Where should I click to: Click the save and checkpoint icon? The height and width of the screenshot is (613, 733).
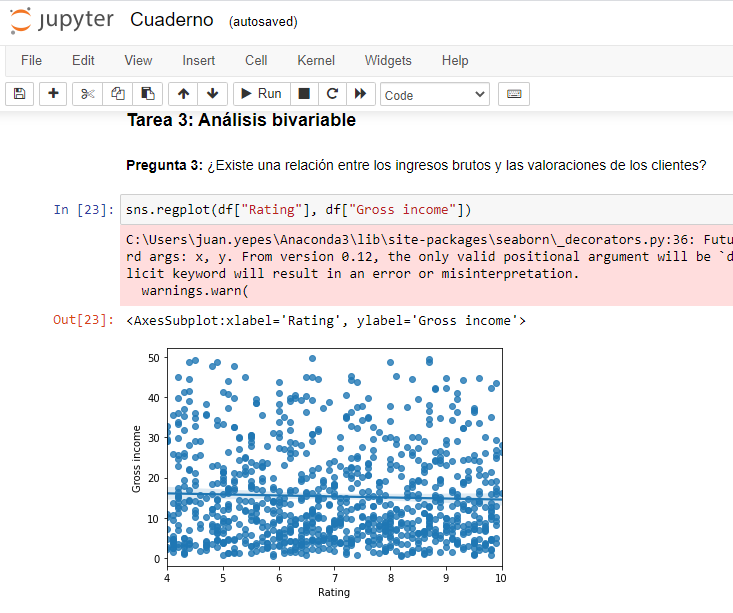point(19,94)
